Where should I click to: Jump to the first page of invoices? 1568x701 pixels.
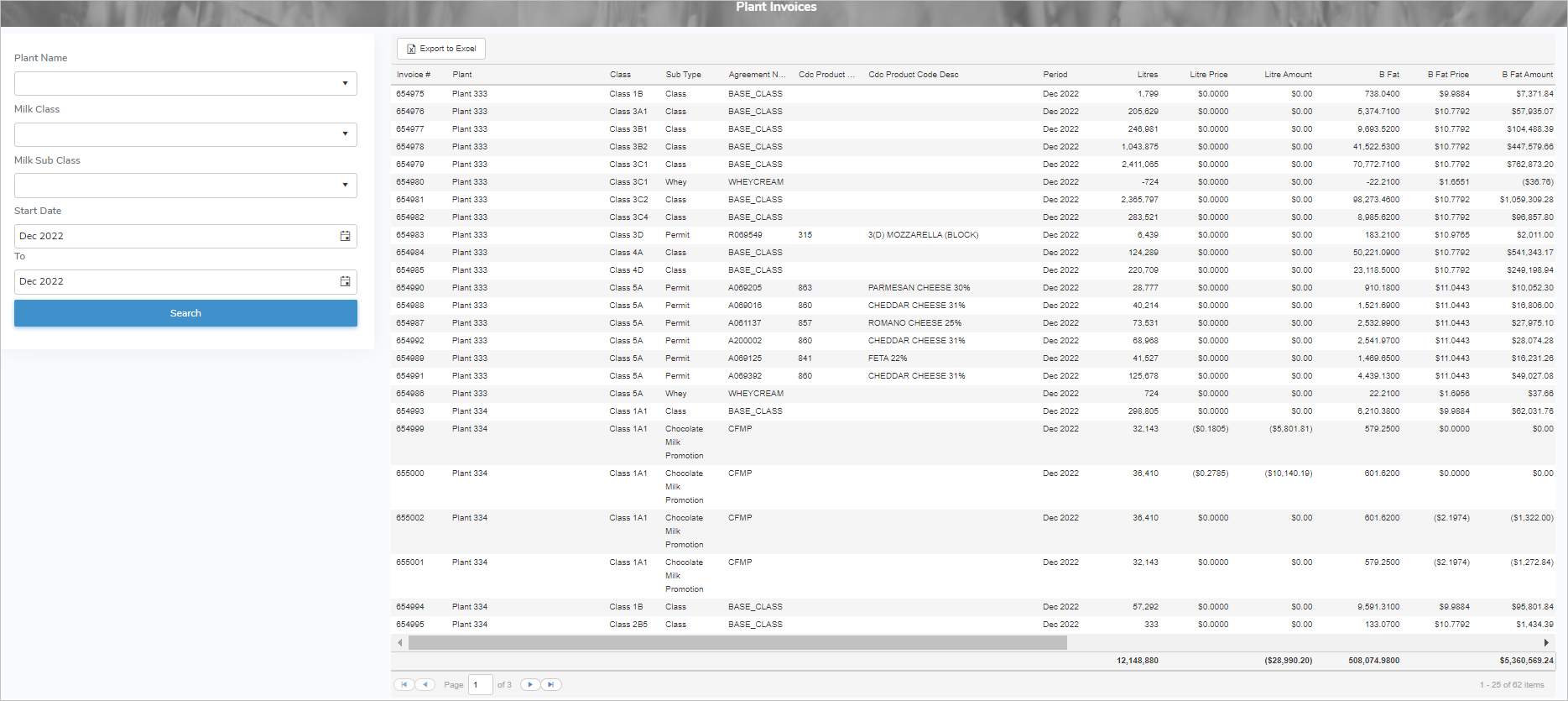click(x=404, y=685)
